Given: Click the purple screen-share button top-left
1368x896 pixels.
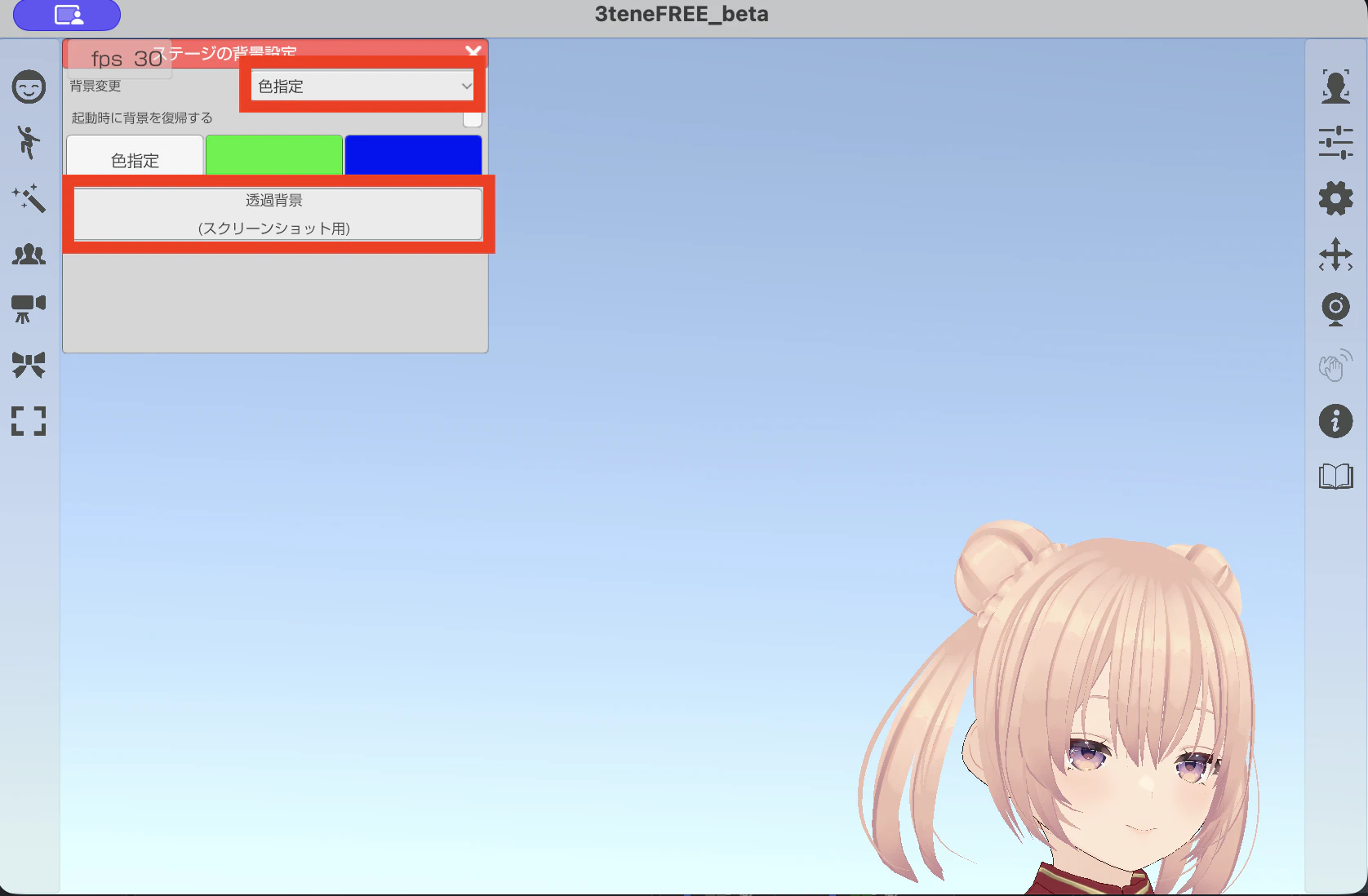Looking at the screenshot, I should (x=67, y=15).
